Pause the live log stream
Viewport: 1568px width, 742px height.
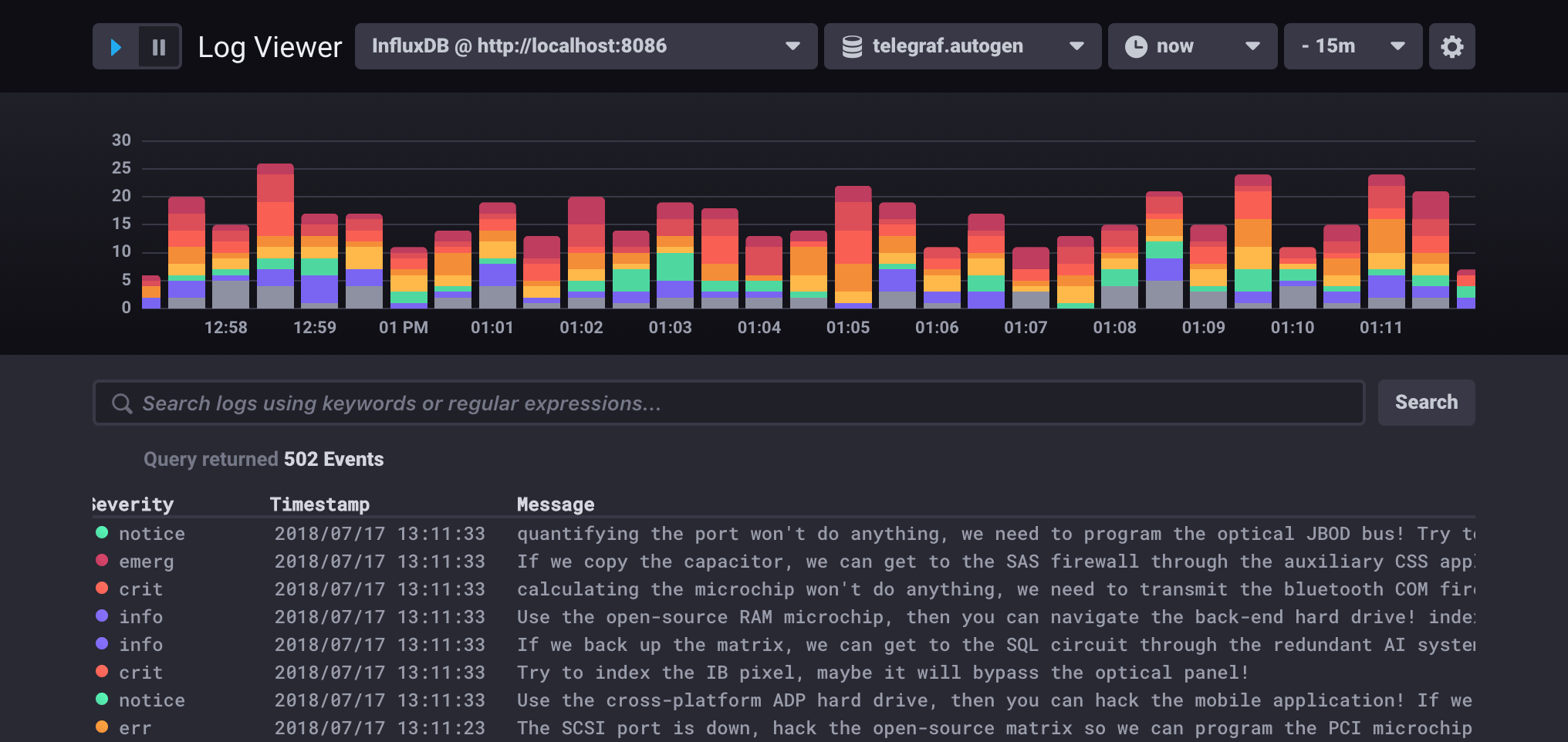tap(159, 47)
